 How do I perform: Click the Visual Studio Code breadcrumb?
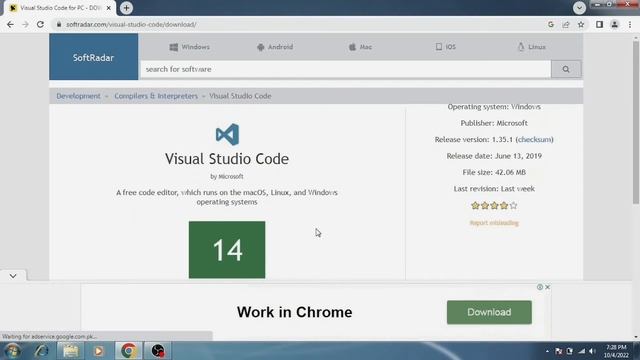point(240,96)
